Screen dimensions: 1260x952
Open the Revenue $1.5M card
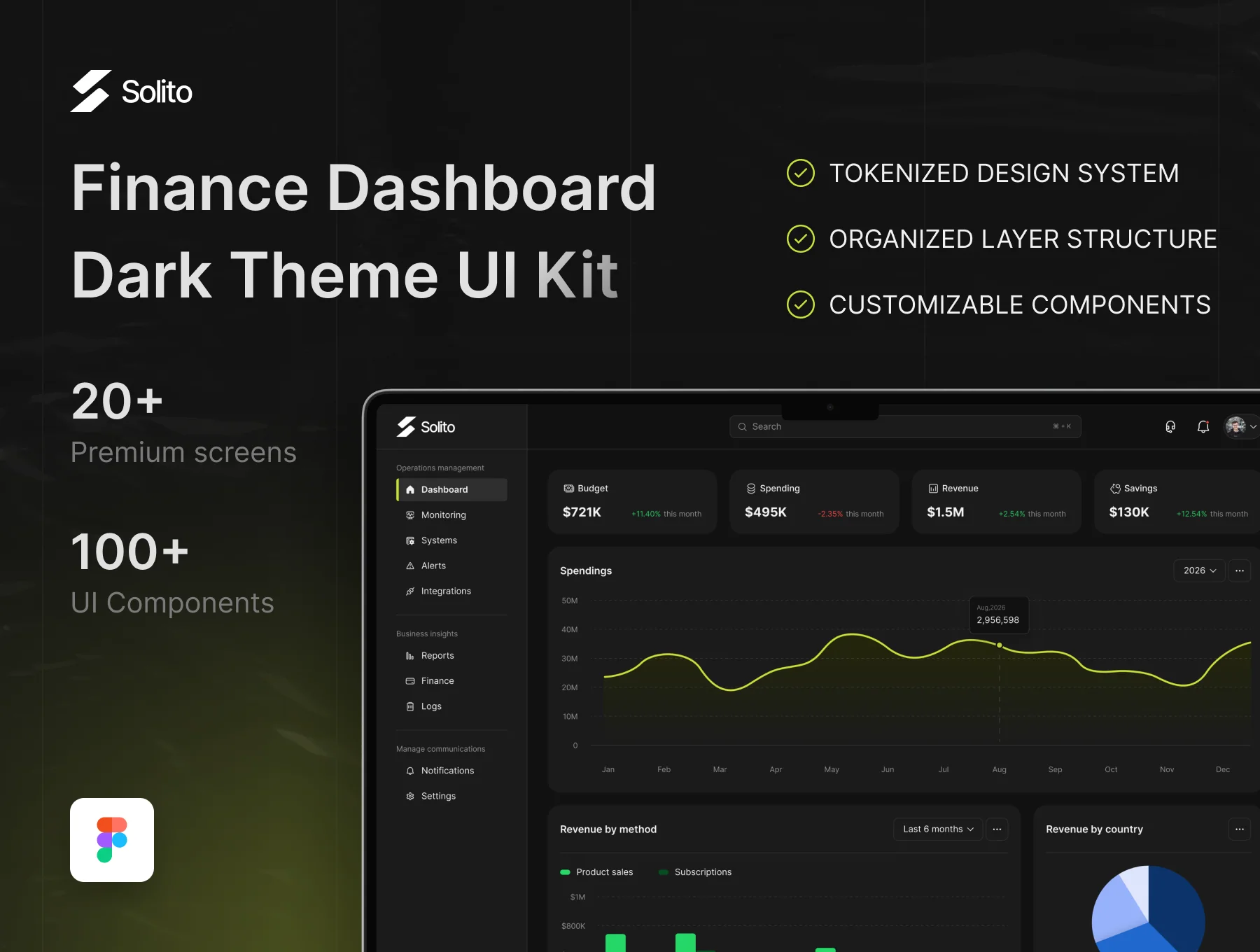click(x=996, y=502)
